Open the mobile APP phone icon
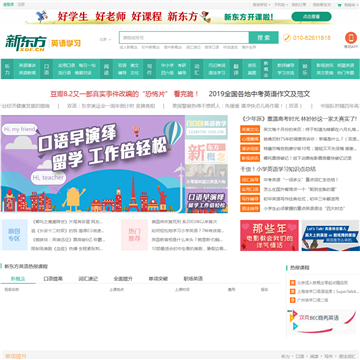360x360 pixels. click(351, 38)
